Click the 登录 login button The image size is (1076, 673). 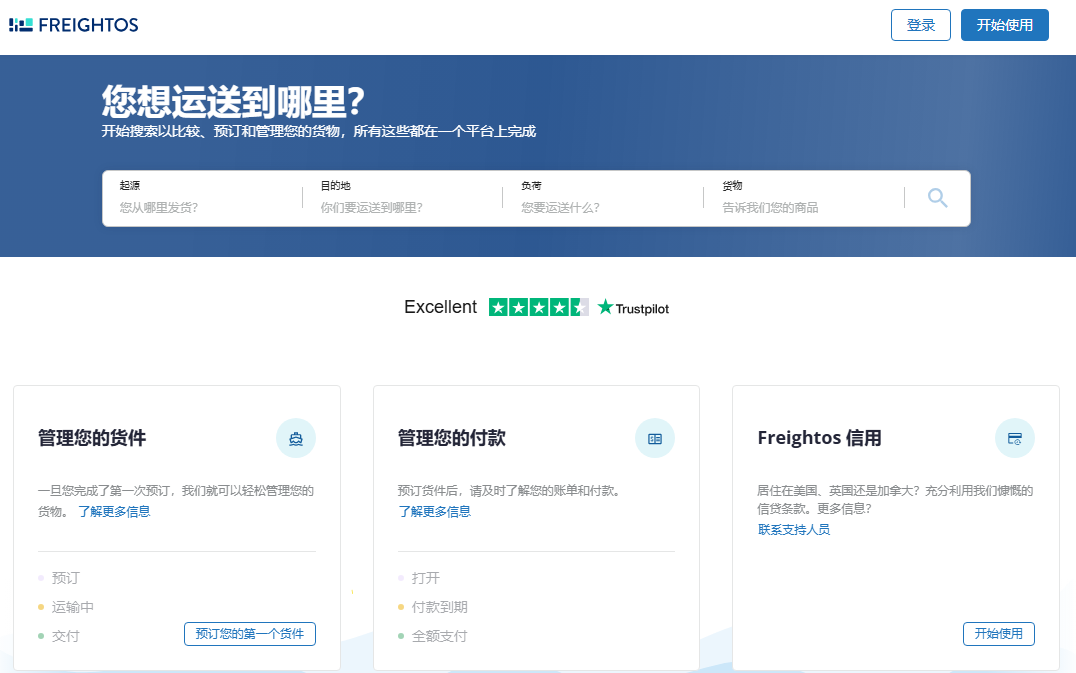(920, 25)
